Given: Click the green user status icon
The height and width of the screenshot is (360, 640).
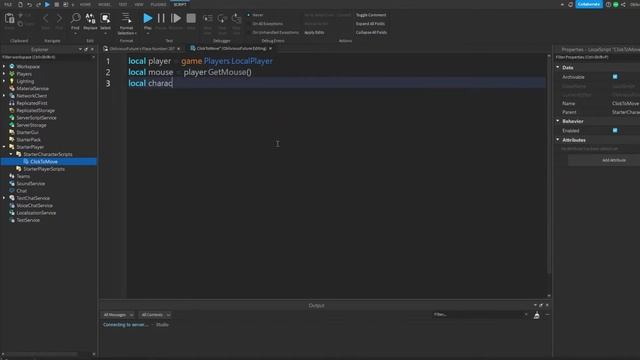Looking at the screenshot, I should 616,4.
